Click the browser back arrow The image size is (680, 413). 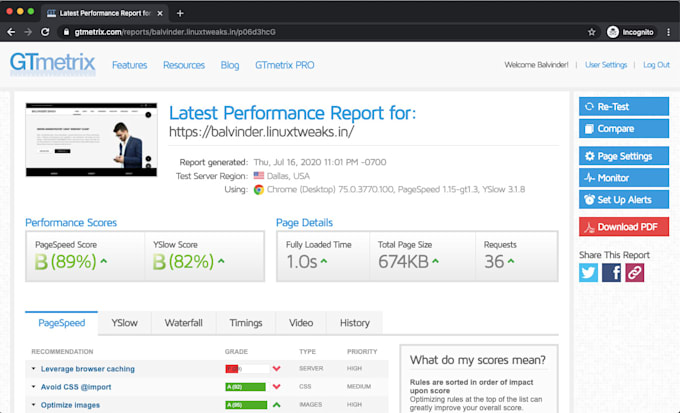[11, 32]
